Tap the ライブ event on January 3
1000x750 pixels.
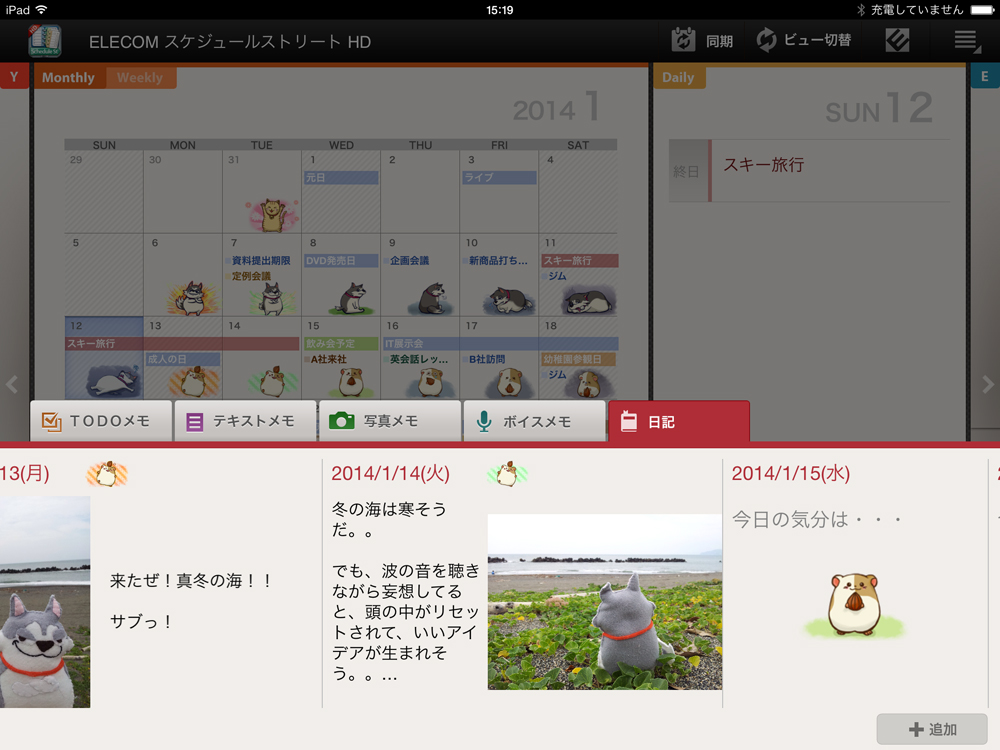point(499,177)
